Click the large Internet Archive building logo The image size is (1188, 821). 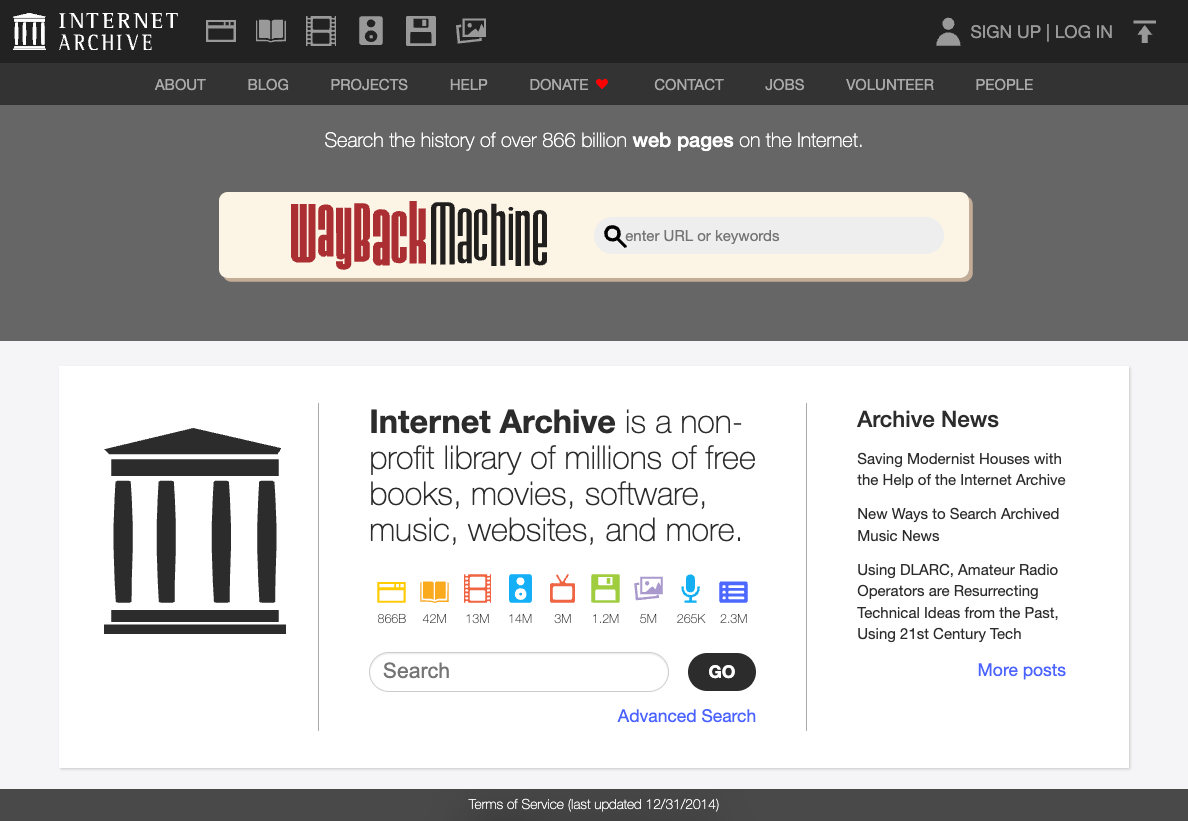click(x=195, y=531)
